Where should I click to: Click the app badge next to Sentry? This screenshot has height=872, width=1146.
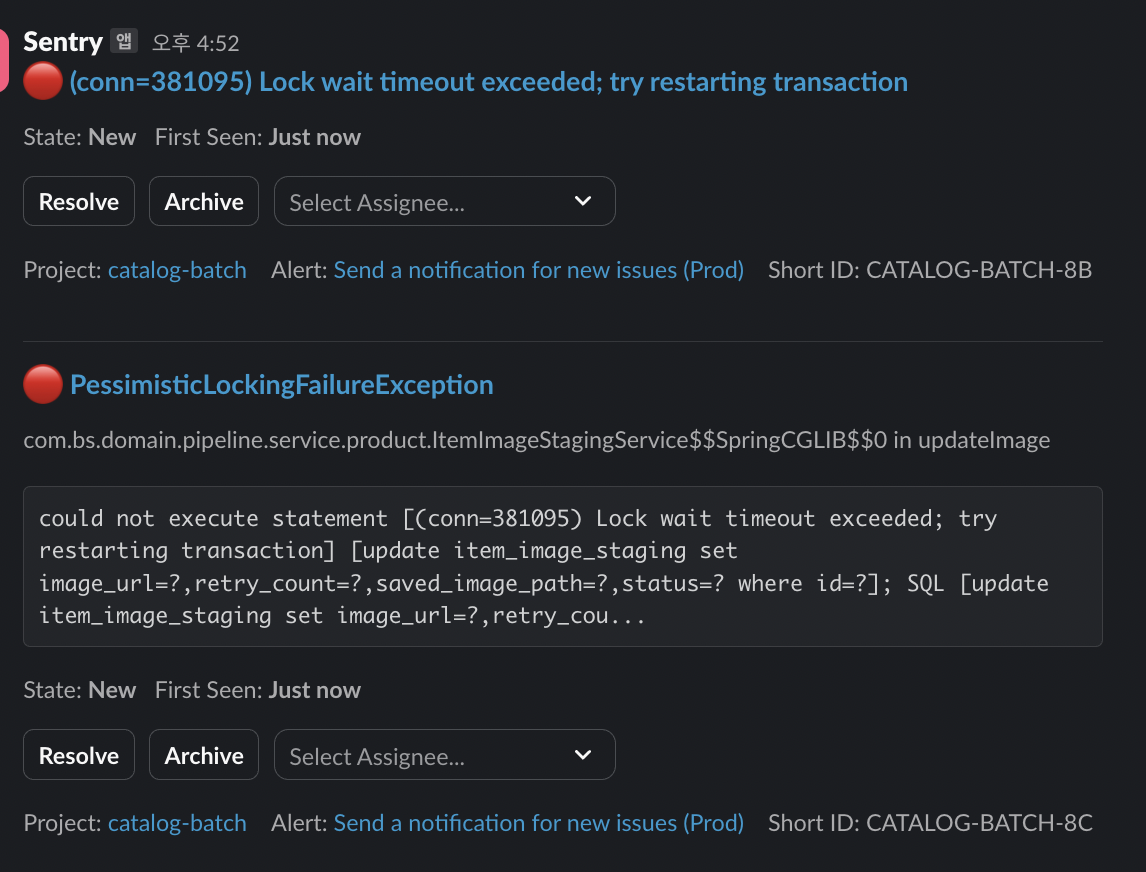(x=124, y=40)
